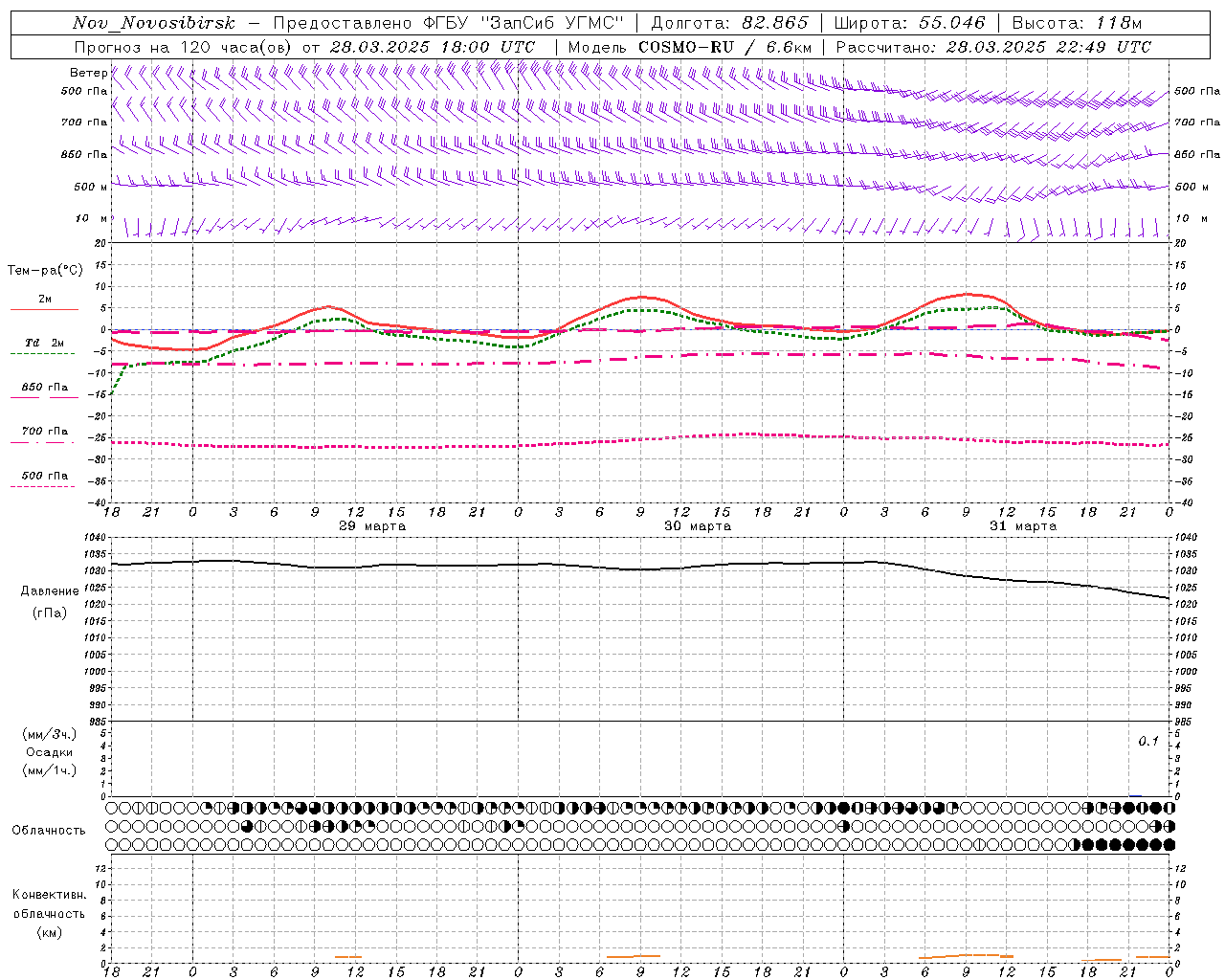The width and height of the screenshot is (1225, 980).
Task: Click the Nov_Novosibirsk station title
Action: (154, 23)
